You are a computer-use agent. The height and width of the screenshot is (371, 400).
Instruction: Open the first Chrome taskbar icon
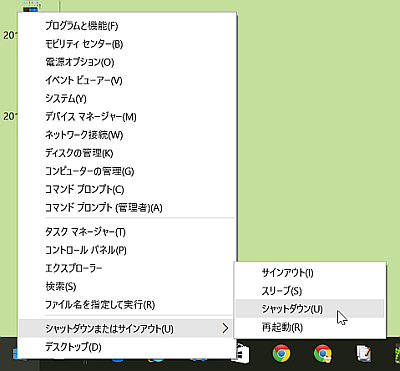pyautogui.click(x=281, y=354)
